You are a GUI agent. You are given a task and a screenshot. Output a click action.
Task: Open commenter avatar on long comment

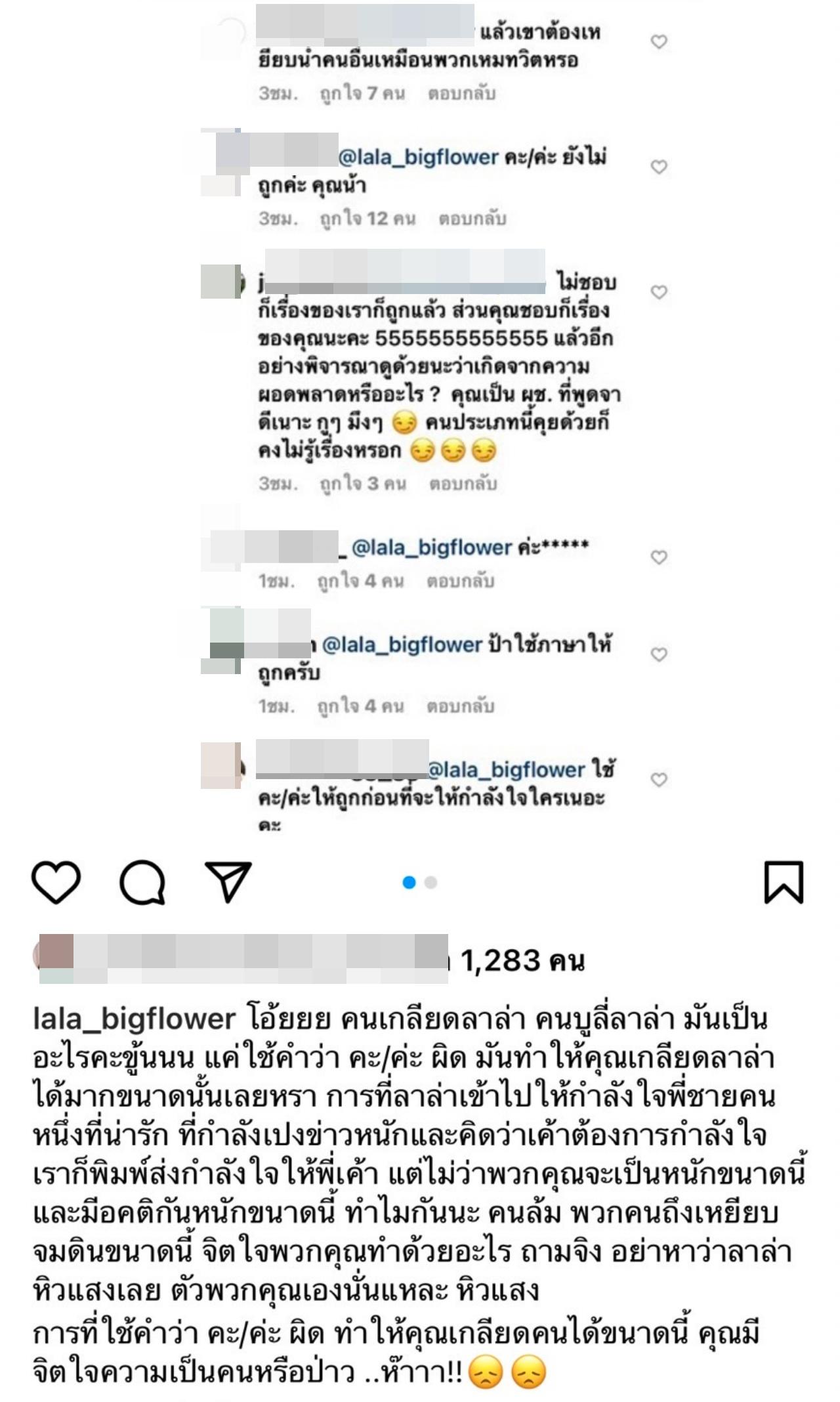221,282
